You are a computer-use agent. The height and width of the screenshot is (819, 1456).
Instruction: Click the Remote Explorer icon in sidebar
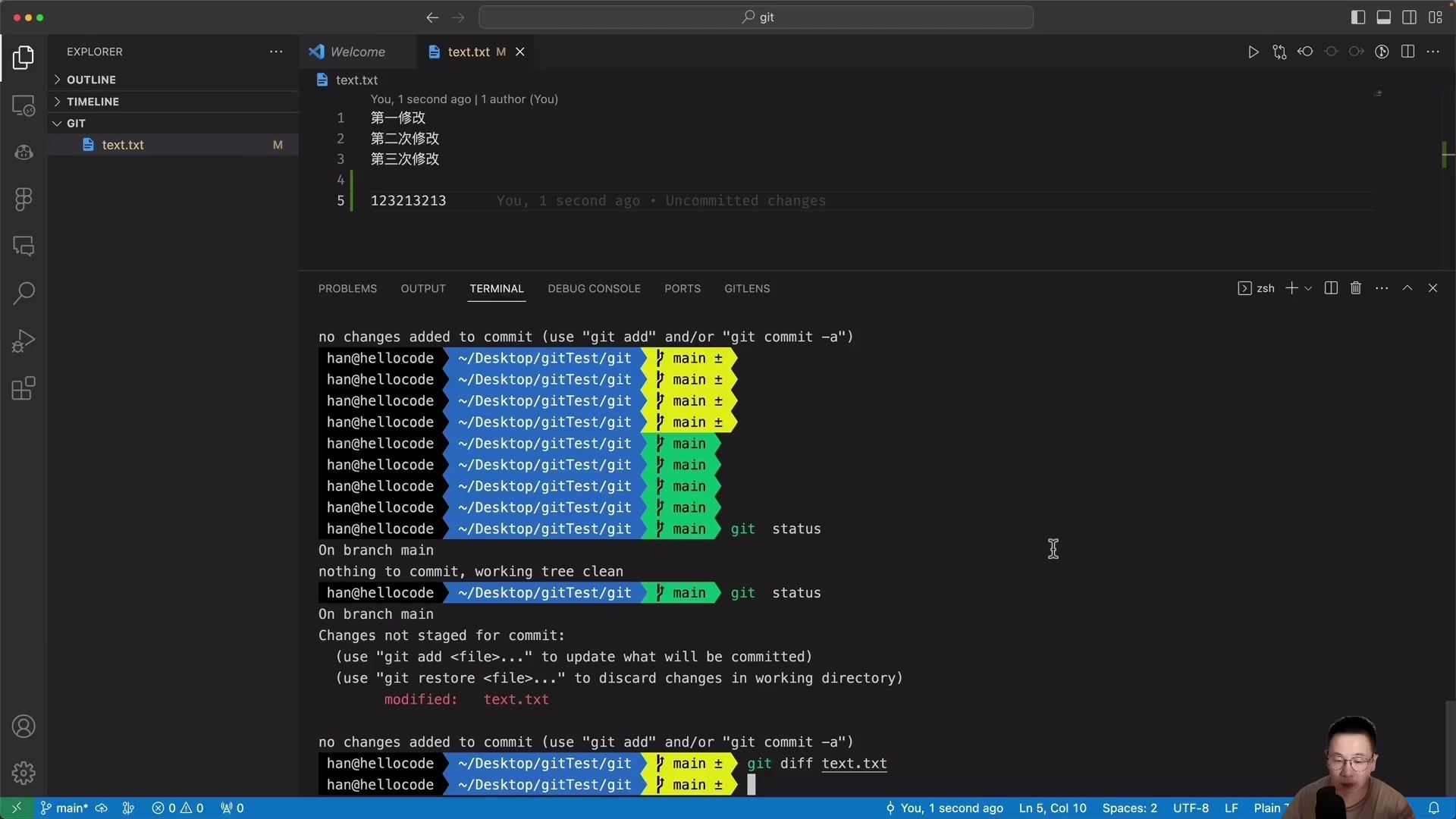(24, 105)
